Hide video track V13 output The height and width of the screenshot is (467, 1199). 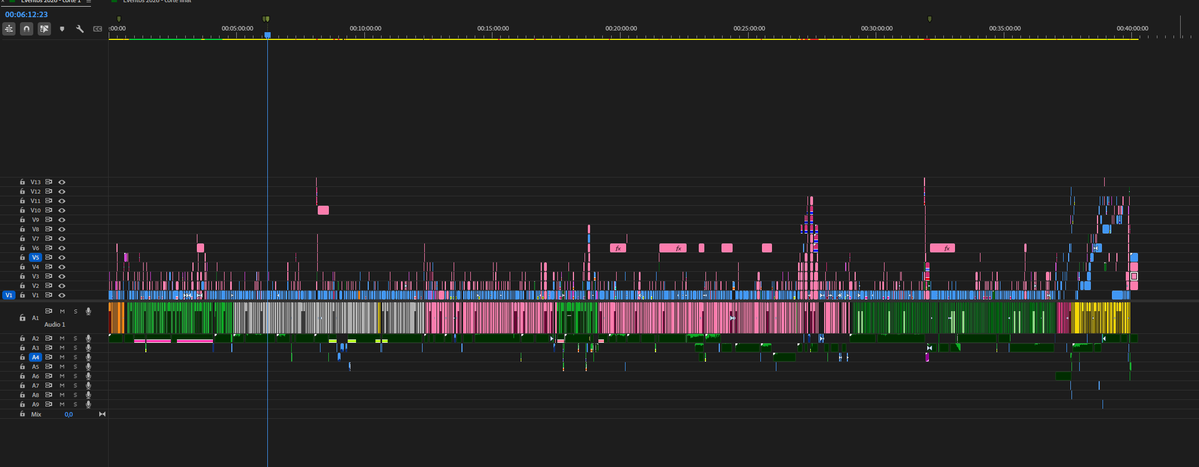[x=62, y=182]
